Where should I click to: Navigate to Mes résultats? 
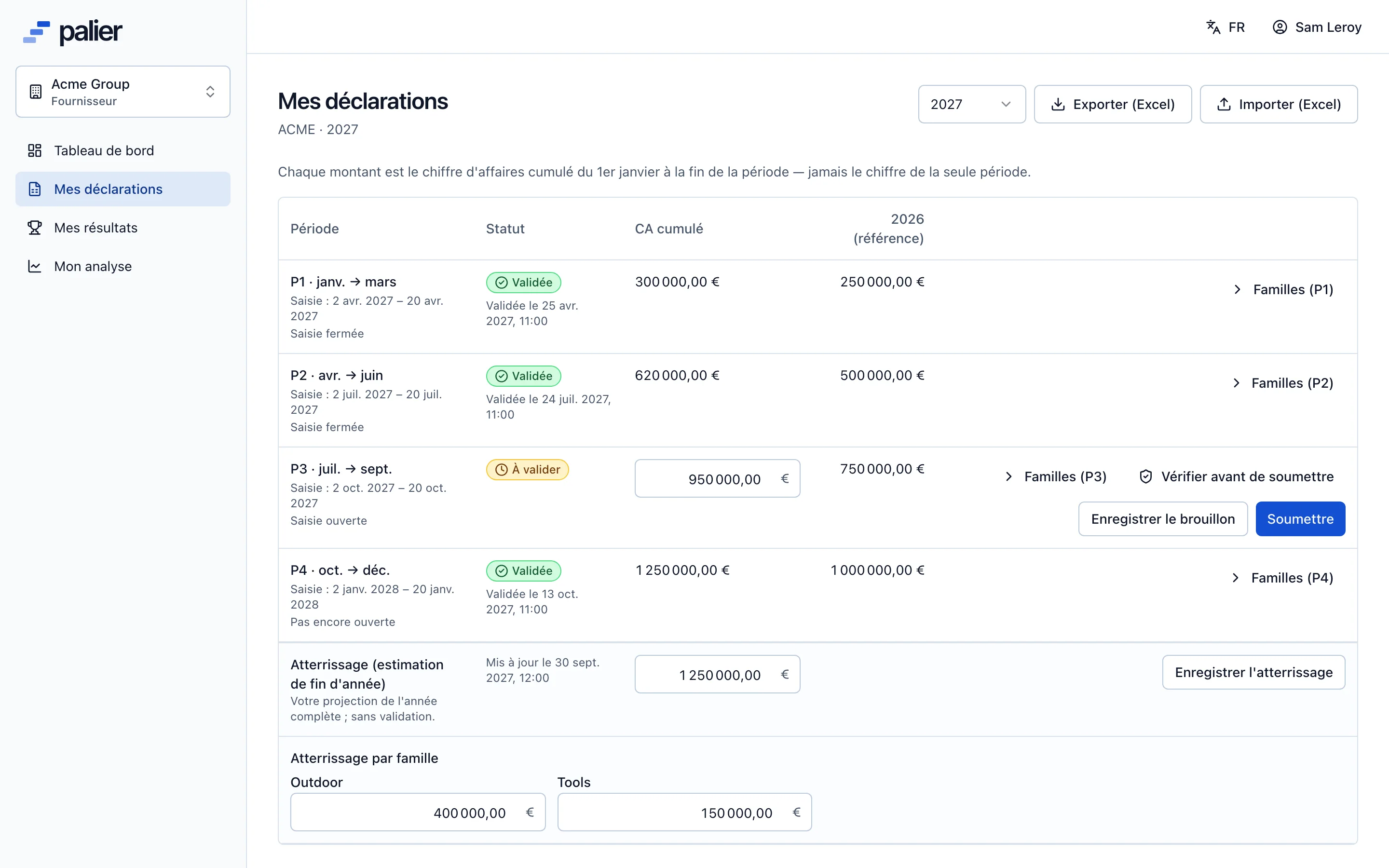pos(123,227)
